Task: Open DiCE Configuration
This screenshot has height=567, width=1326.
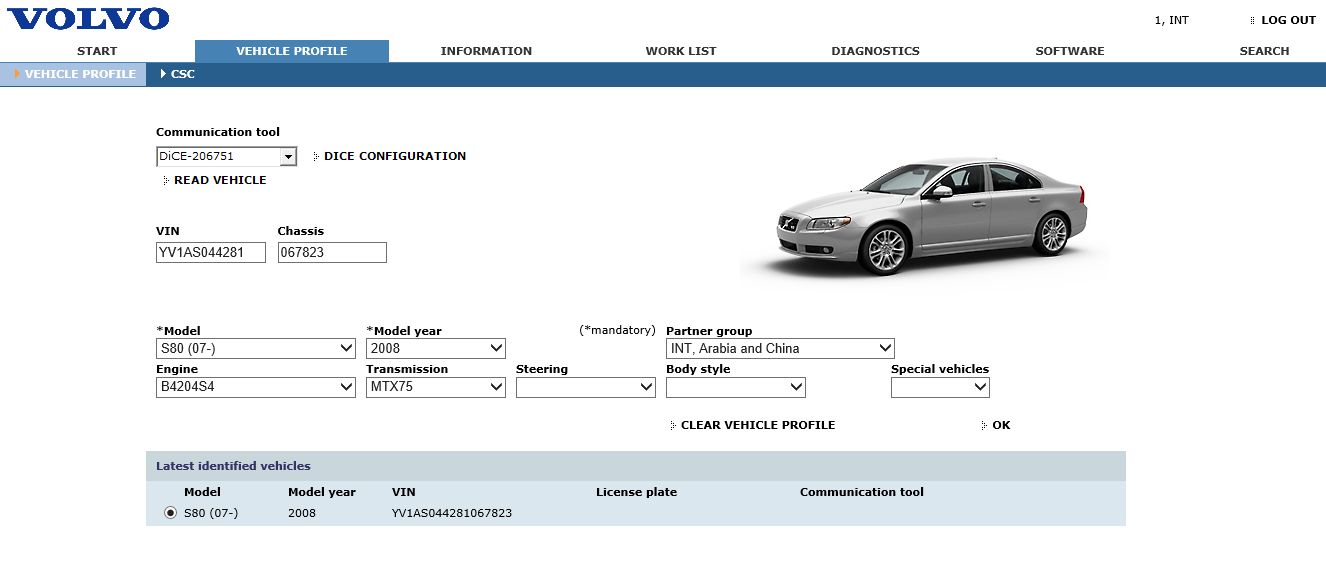Action: 394,156
